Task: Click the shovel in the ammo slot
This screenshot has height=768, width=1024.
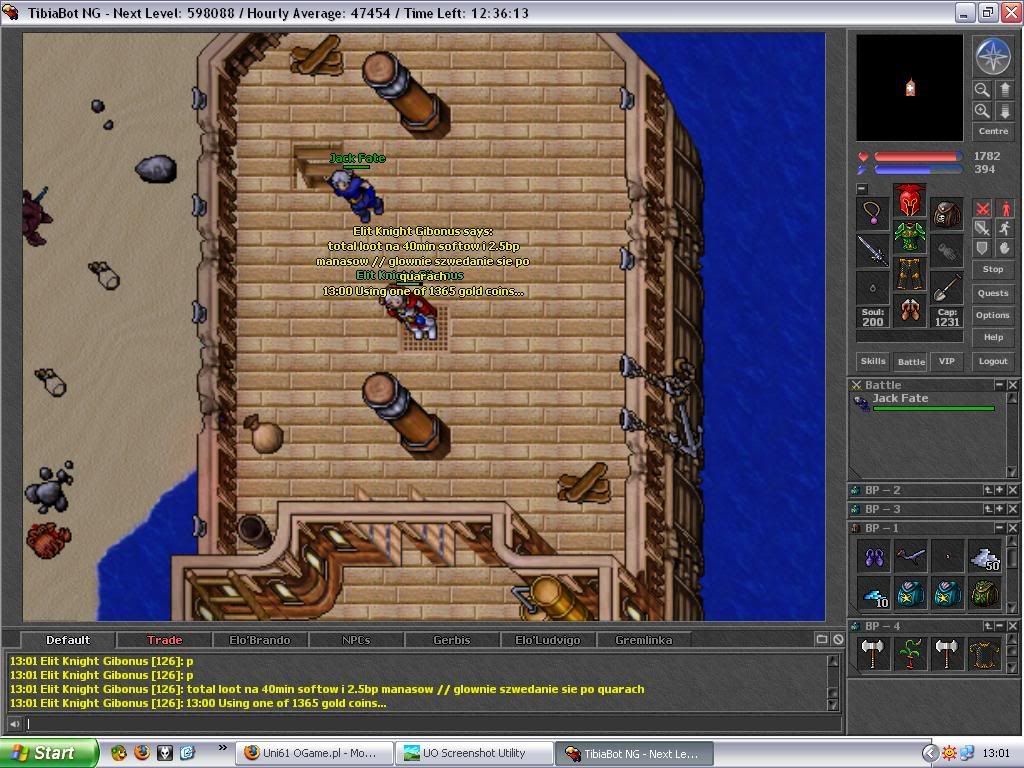Action: click(x=946, y=287)
